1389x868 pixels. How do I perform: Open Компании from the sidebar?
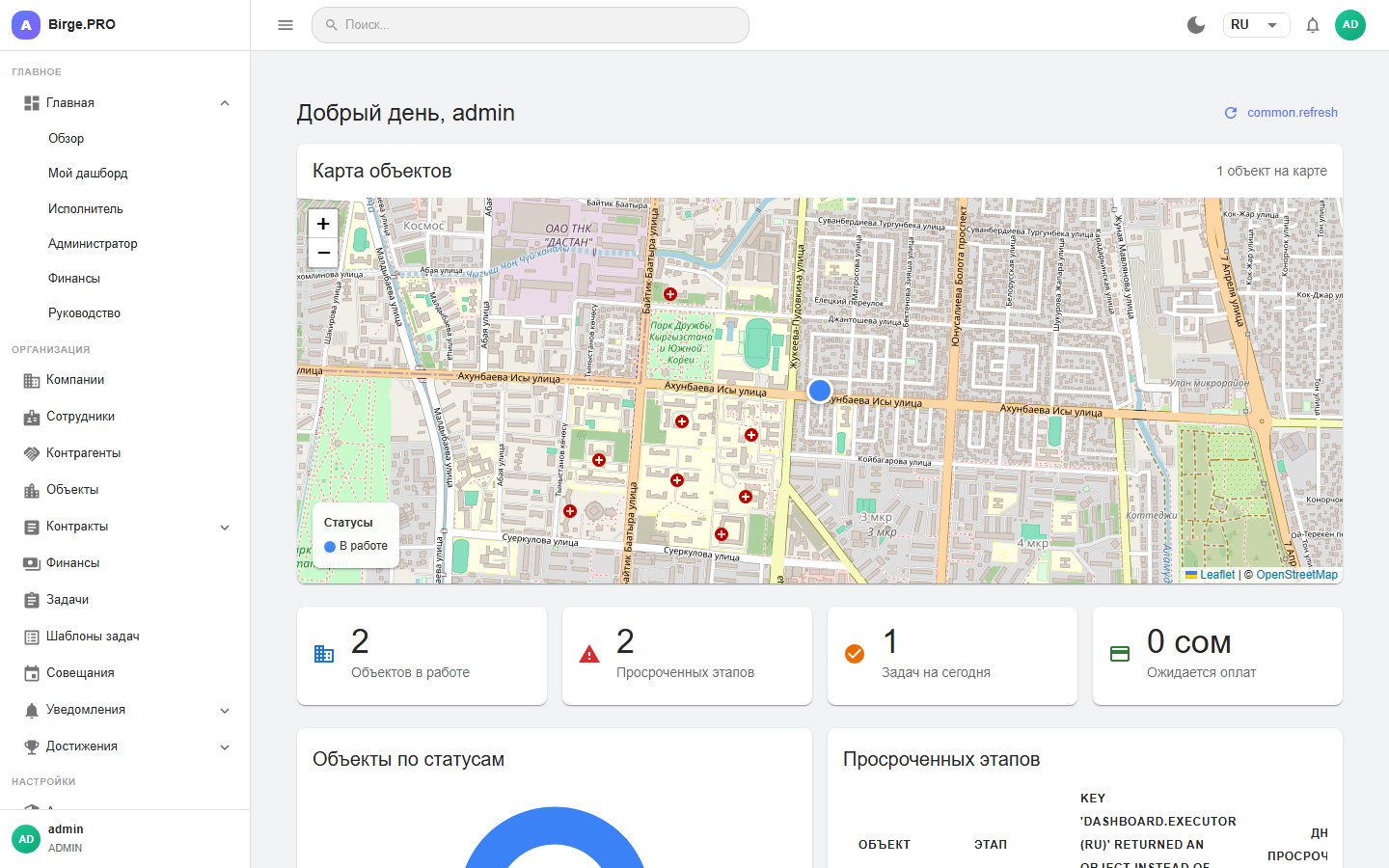coord(75,380)
